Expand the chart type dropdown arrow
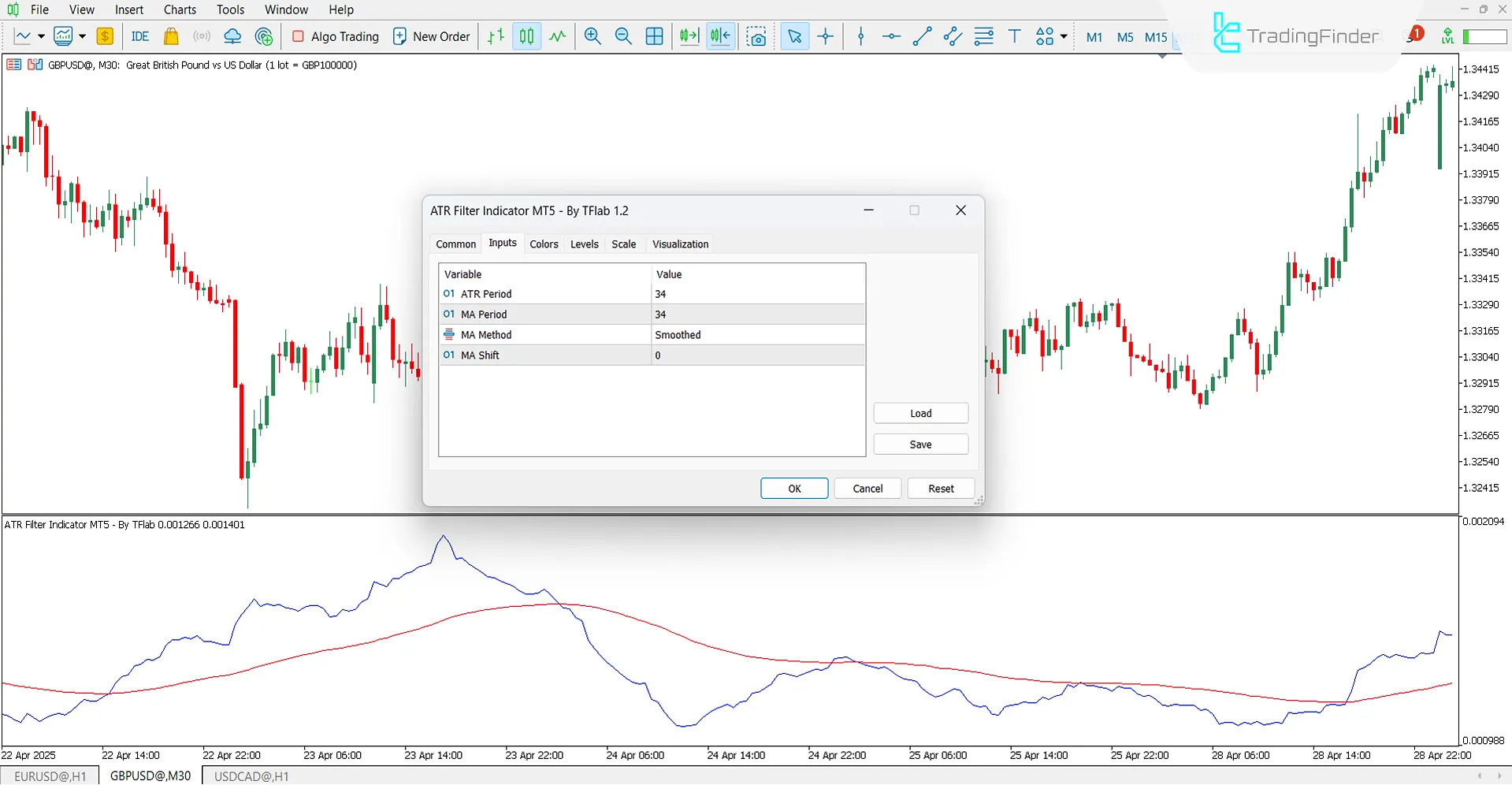This screenshot has height=785, width=1512. [41, 36]
